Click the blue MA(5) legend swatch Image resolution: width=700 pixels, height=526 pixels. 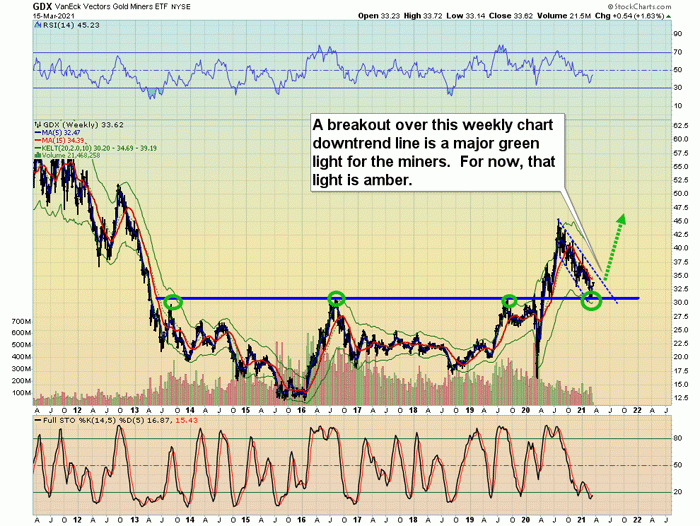point(38,133)
